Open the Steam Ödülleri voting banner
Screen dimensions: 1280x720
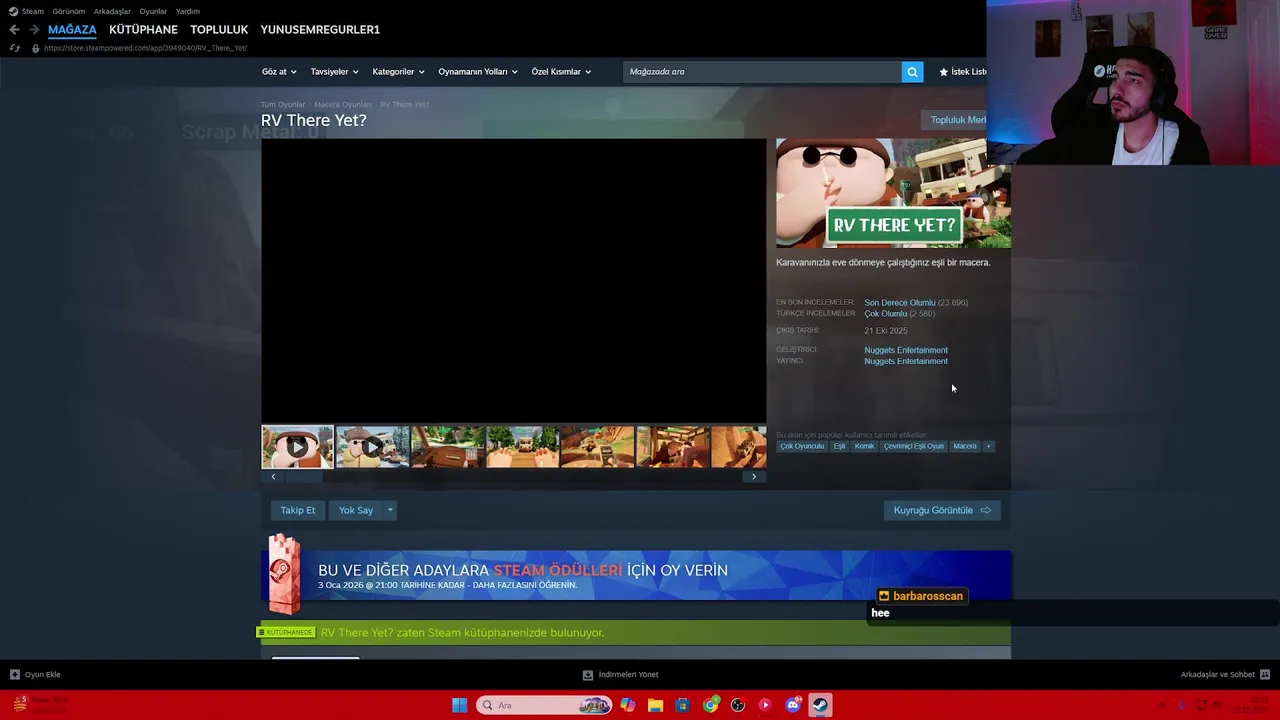636,576
